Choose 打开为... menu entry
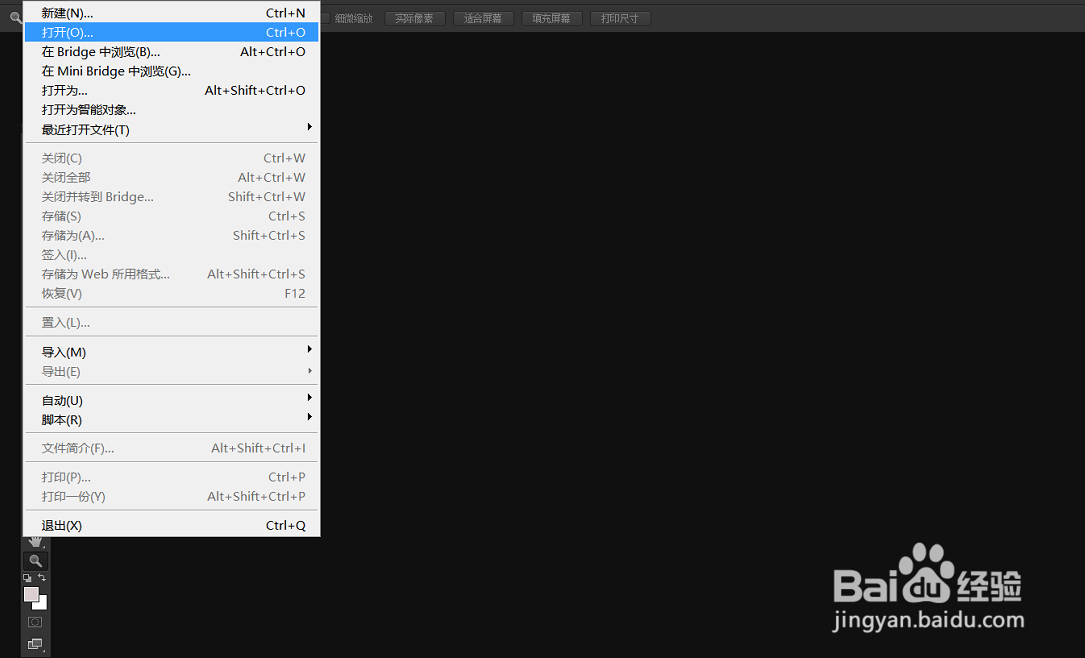Viewport: 1085px width, 658px height. tap(172, 91)
